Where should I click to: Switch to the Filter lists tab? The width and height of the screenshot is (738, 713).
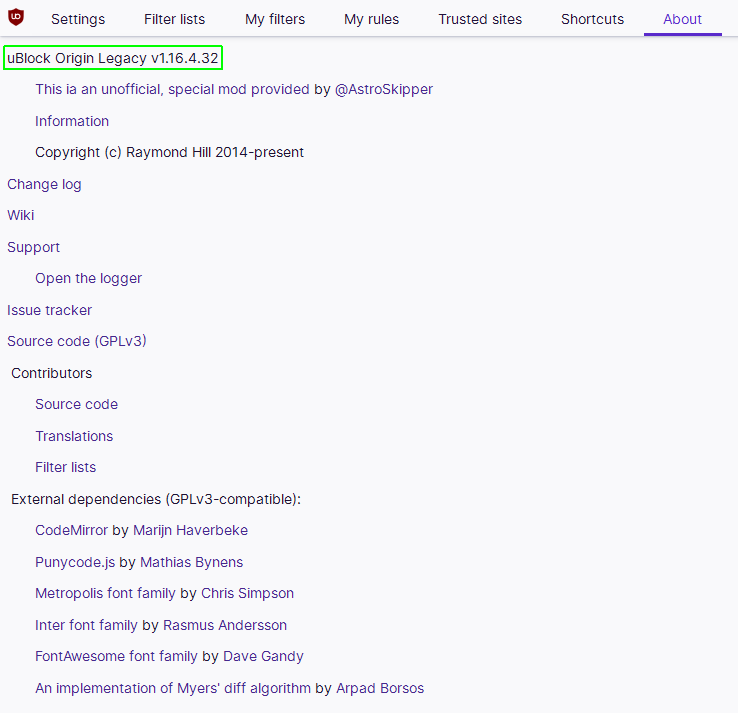tap(175, 19)
